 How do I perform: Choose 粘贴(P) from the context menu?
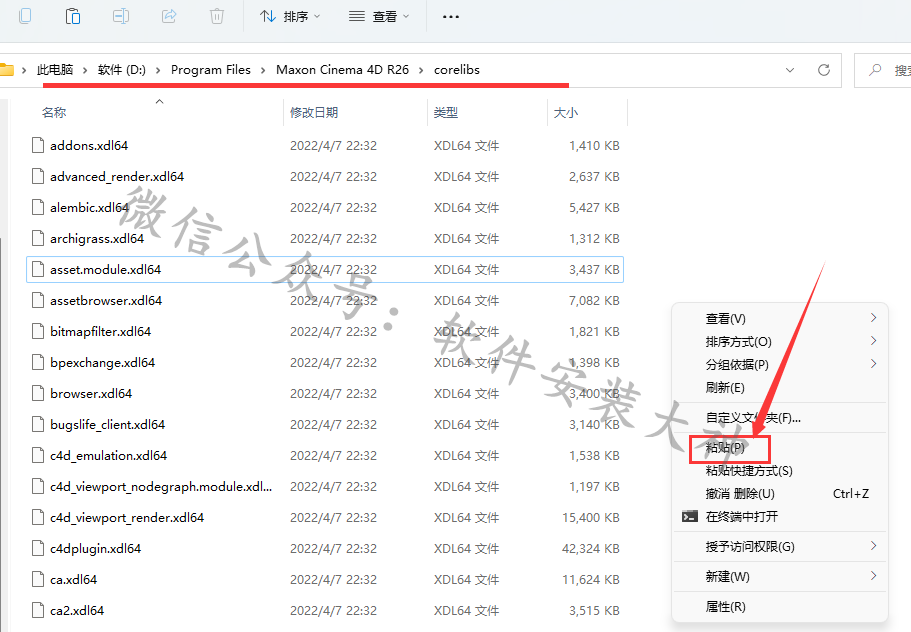coord(725,448)
